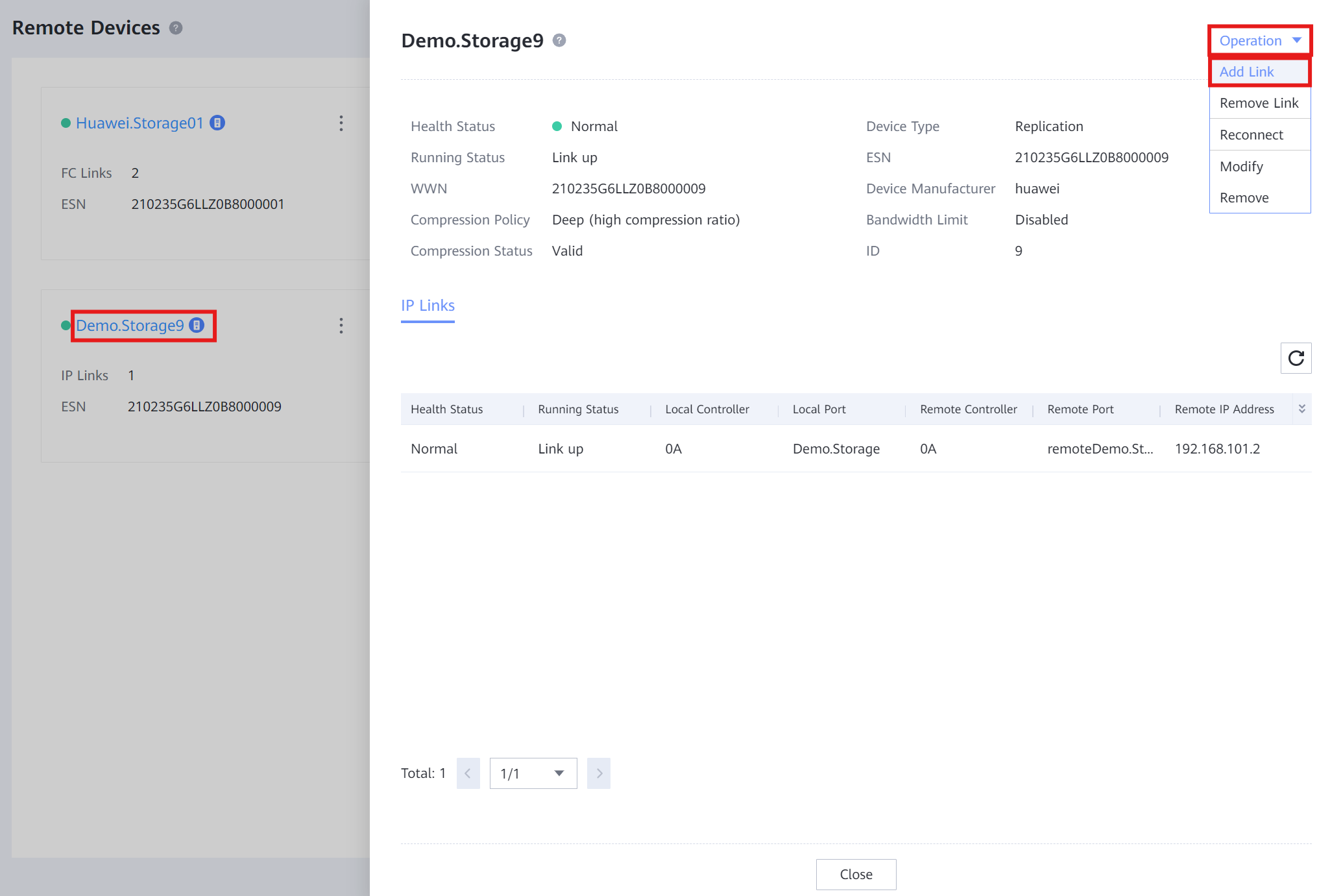Image resolution: width=1330 pixels, height=896 pixels.
Task: Click the info badge next to Huawei.Storage01
Action: point(217,123)
